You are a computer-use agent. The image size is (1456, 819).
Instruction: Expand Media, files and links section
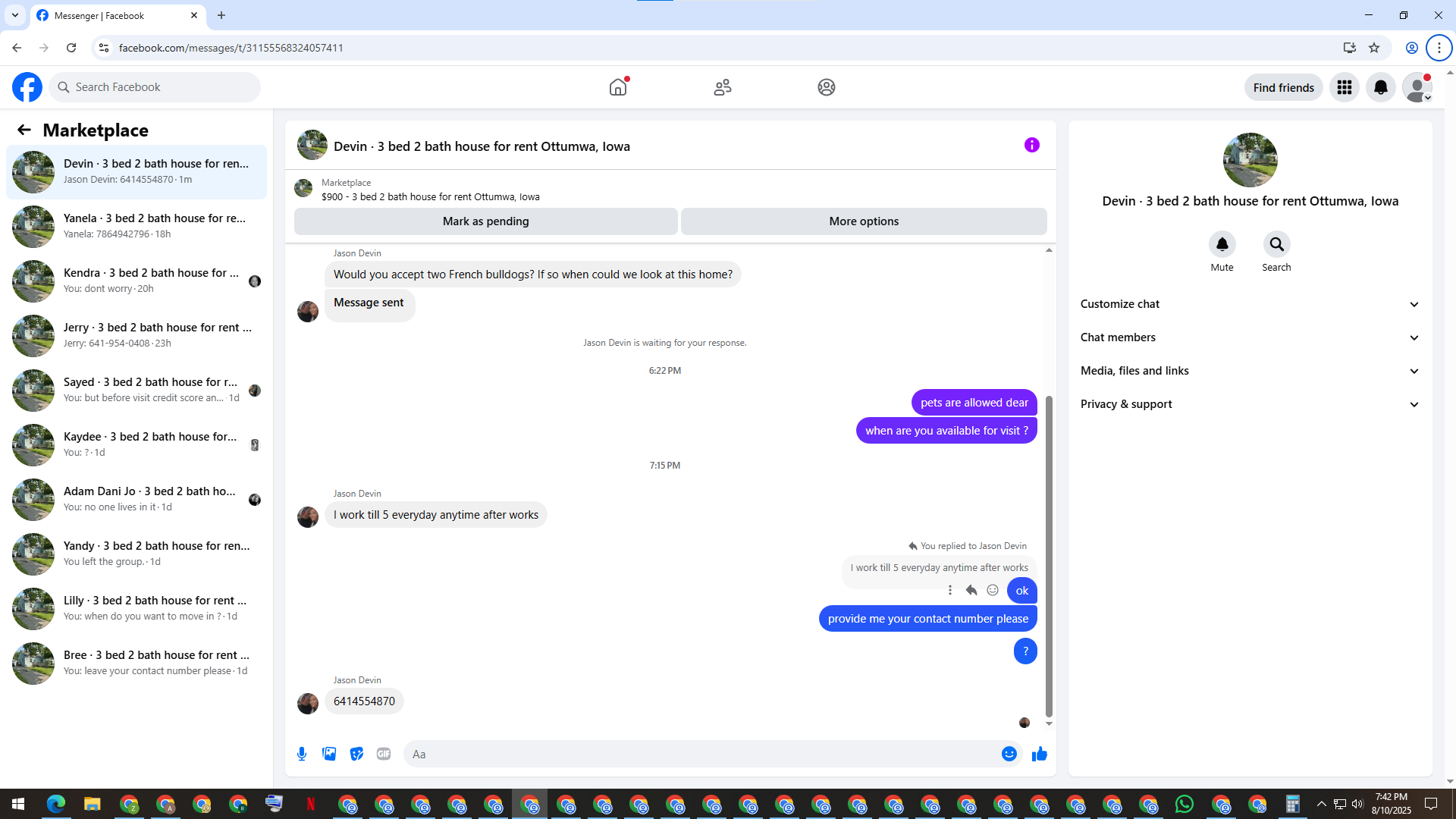click(x=1249, y=371)
